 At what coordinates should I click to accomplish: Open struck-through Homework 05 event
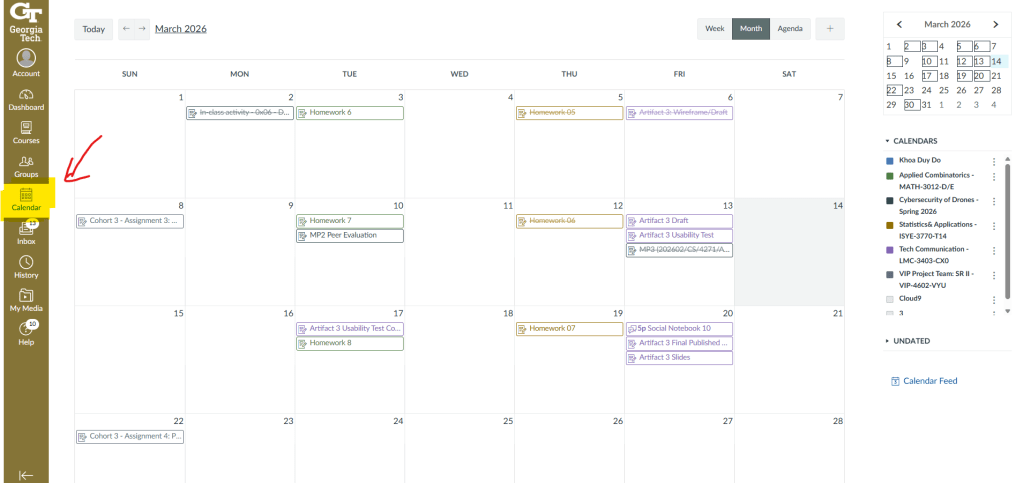[x=570, y=113]
